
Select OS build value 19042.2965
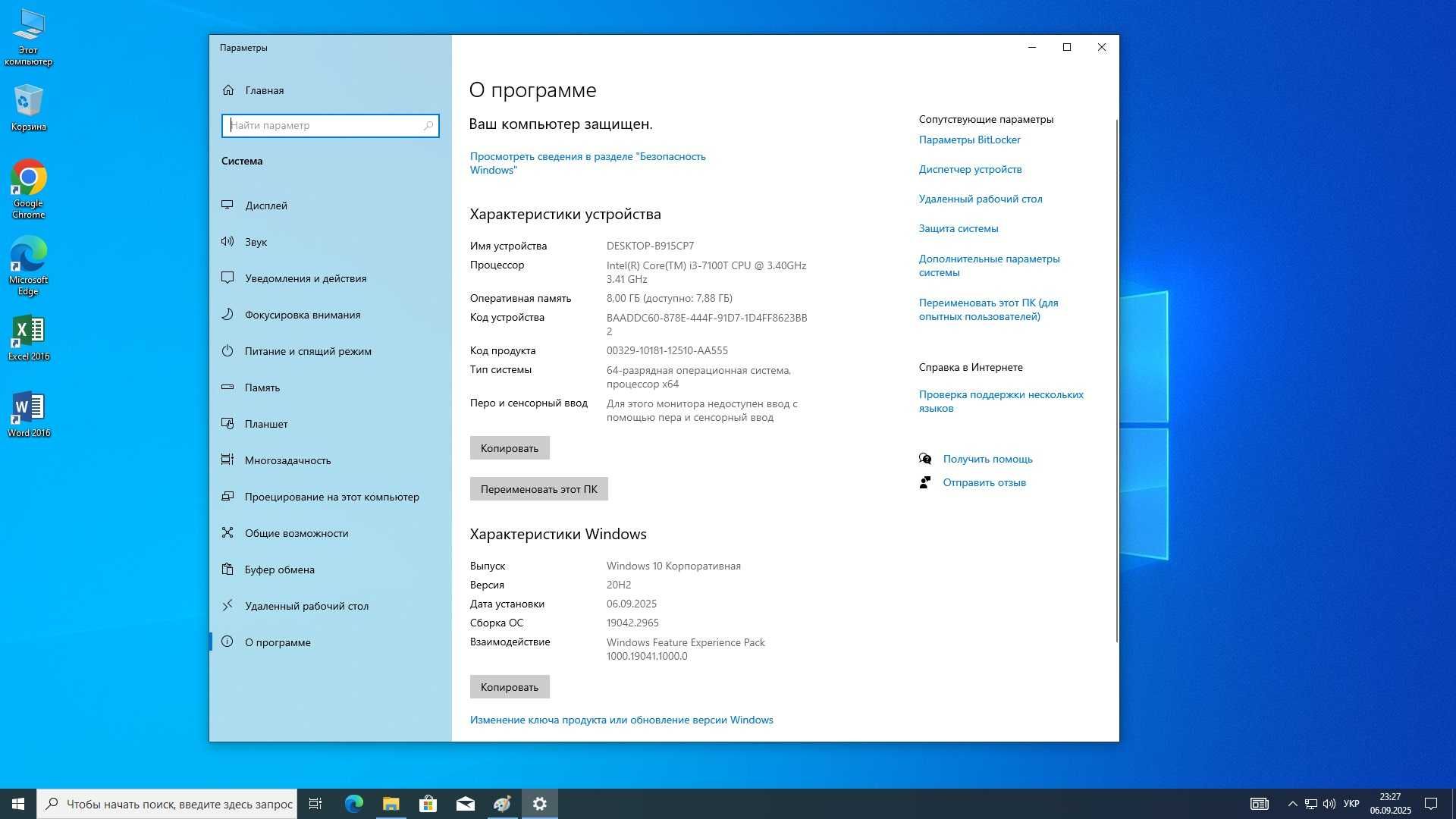point(632,623)
